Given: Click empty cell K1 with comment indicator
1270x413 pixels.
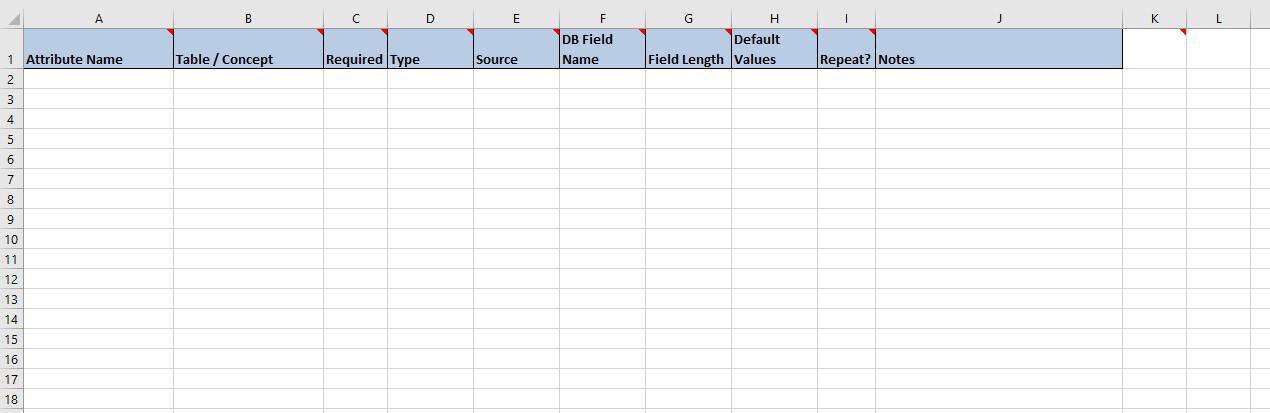Looking at the screenshot, I should pyautogui.click(x=1154, y=49).
